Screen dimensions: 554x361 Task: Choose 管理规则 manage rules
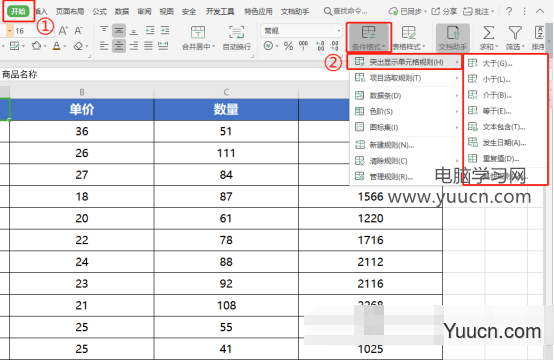click(x=406, y=177)
